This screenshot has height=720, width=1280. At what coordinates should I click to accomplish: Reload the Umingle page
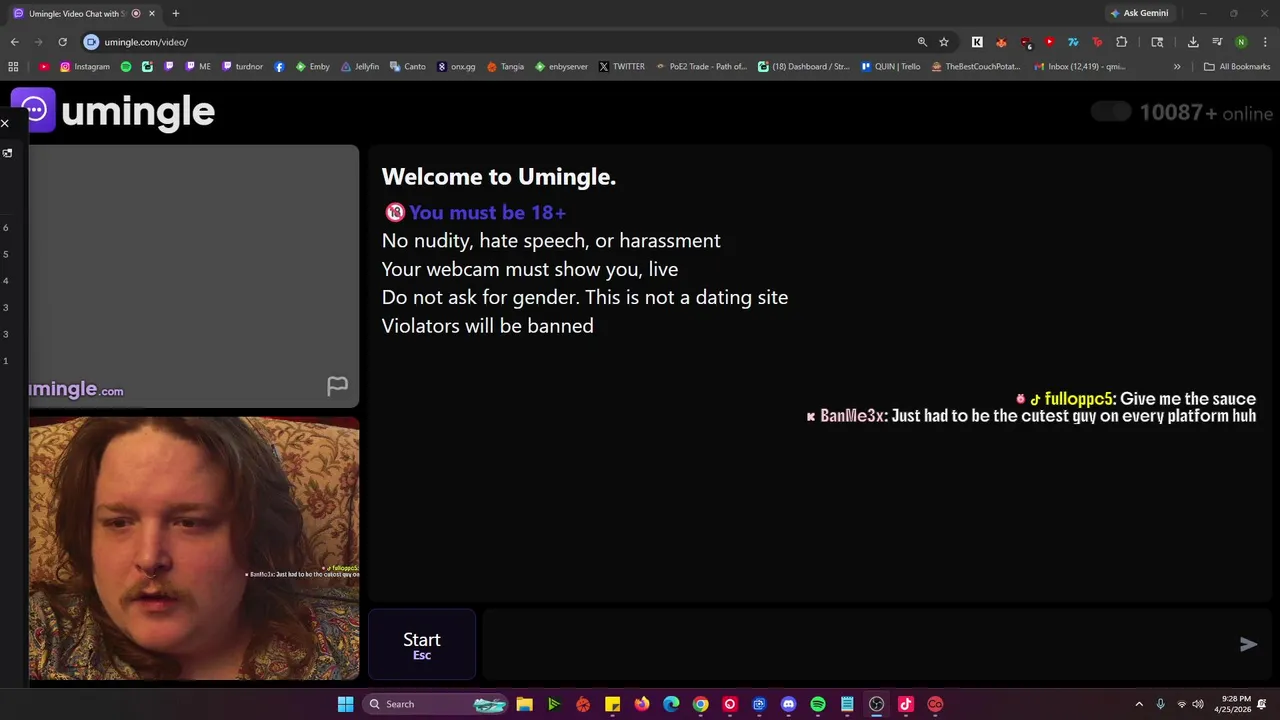62,42
